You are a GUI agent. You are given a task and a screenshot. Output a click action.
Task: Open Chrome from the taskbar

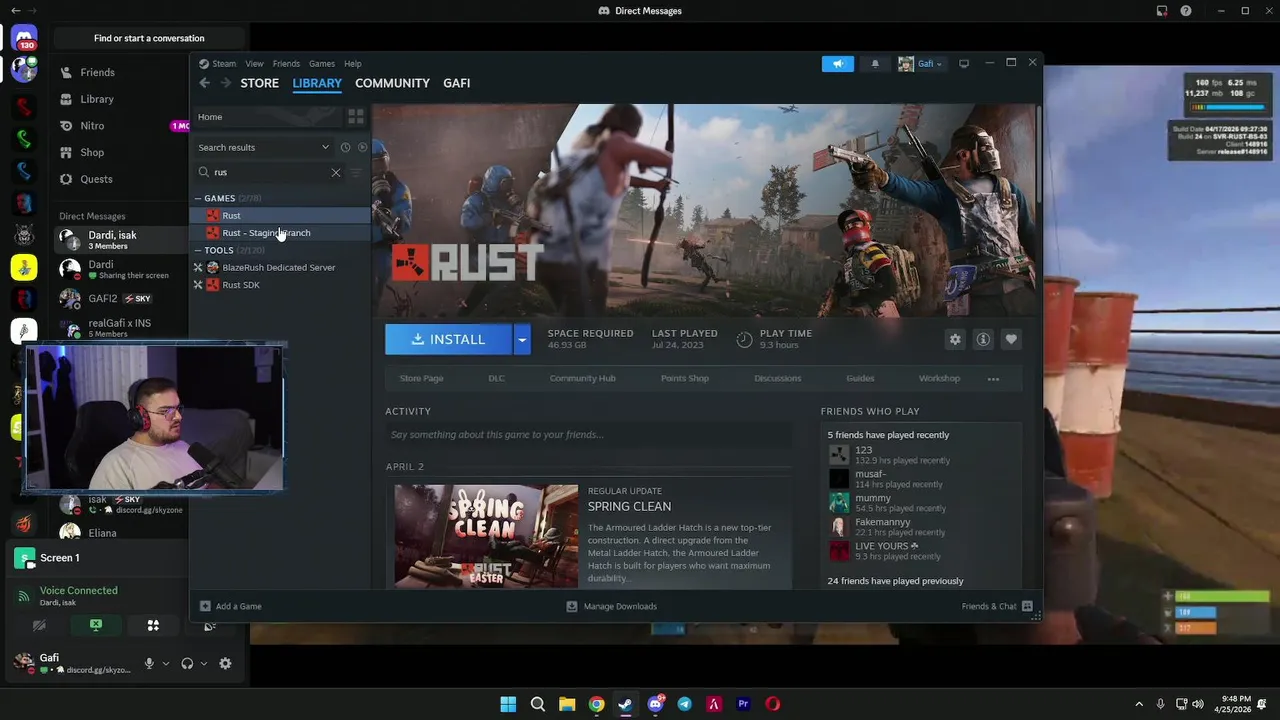[596, 704]
